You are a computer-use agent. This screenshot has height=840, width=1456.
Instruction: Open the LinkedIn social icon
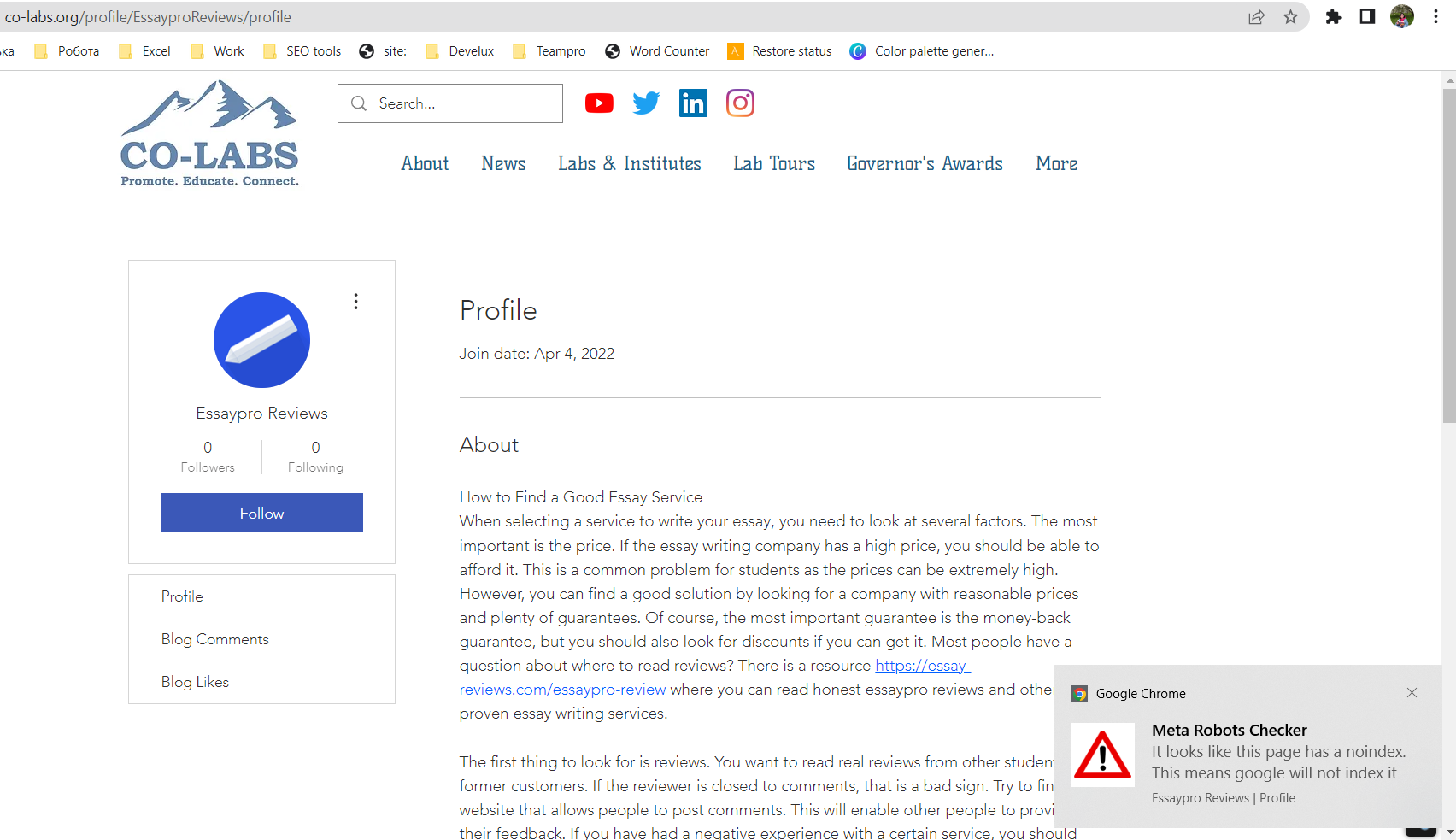point(693,103)
